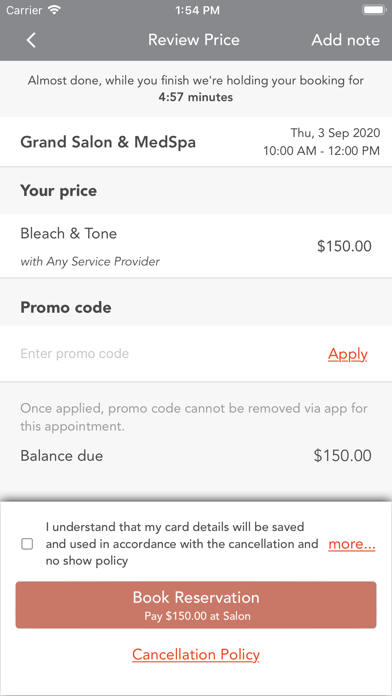The width and height of the screenshot is (392, 696).
Task: Tap the $150.00 service price
Action: 344,246
